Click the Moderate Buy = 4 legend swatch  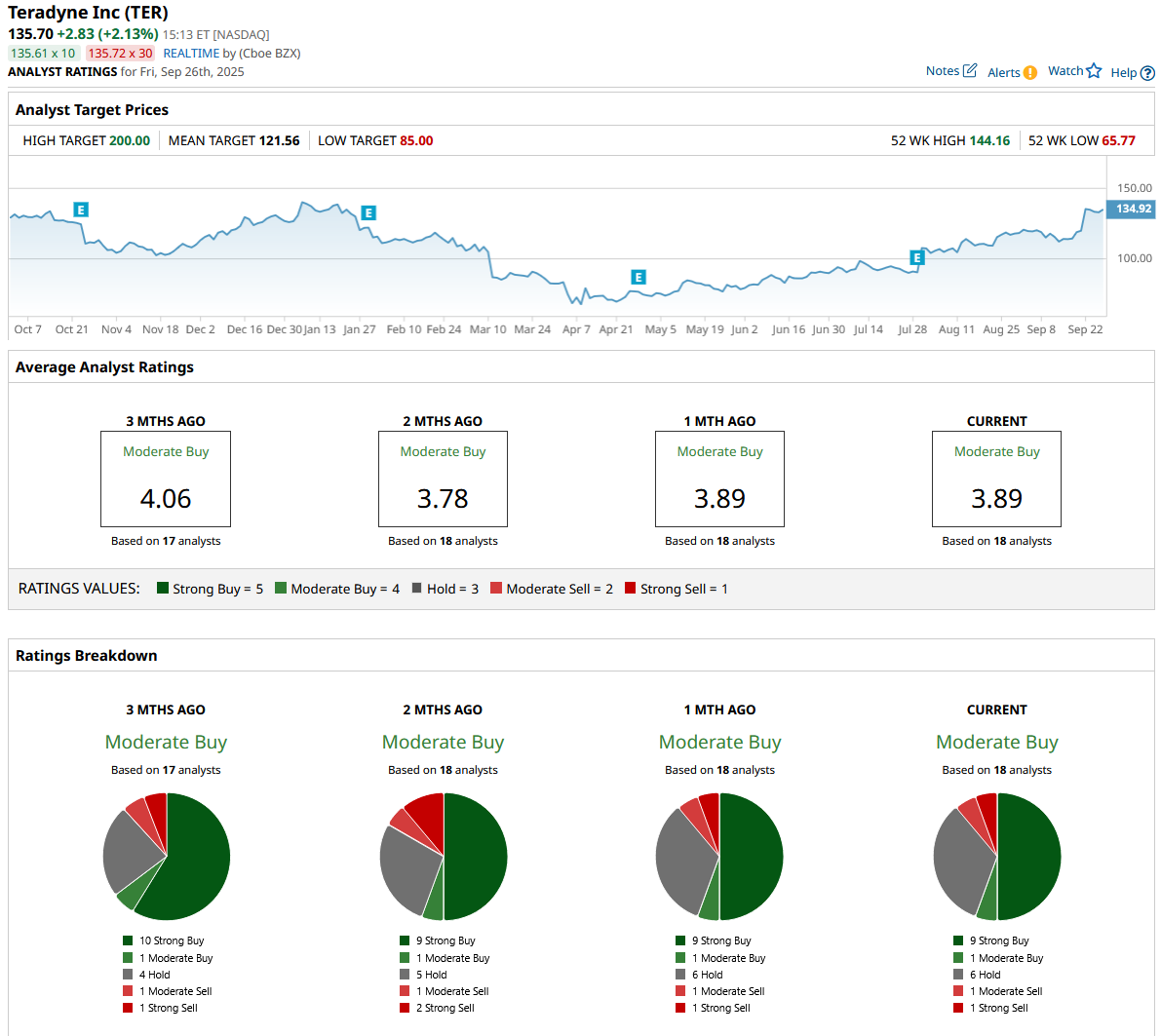(x=281, y=588)
